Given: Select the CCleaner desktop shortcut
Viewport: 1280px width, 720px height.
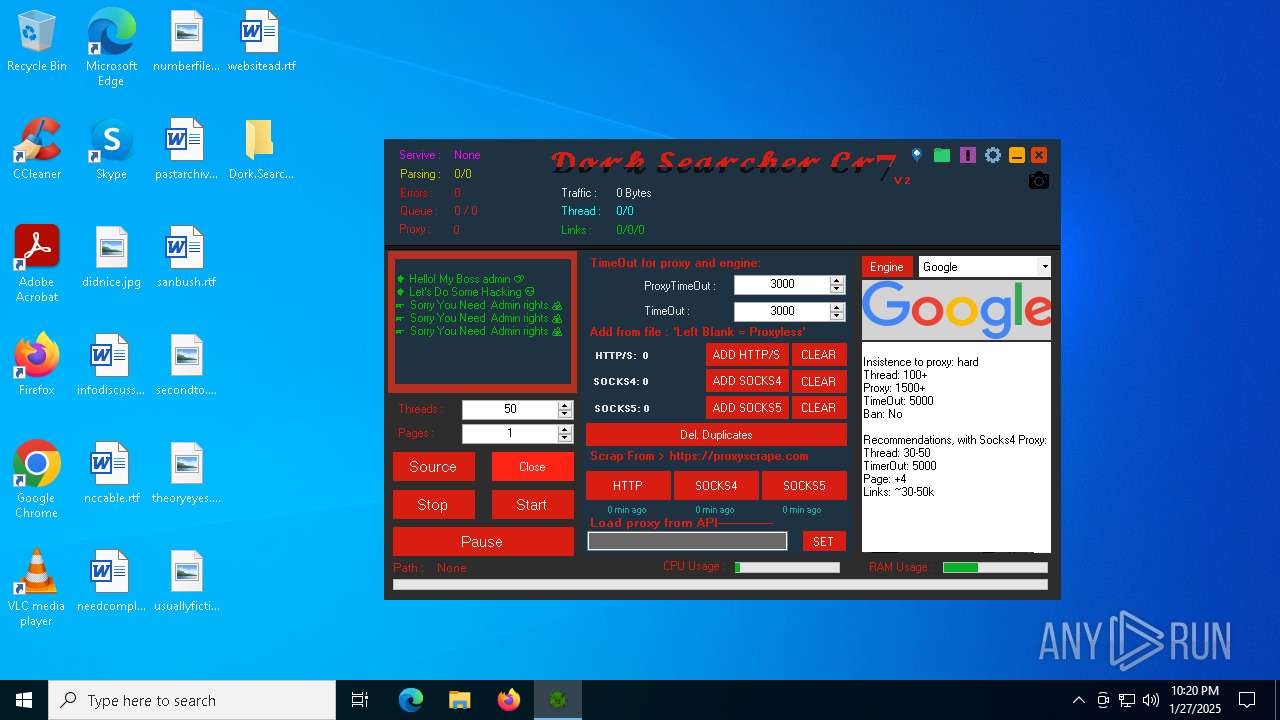Looking at the screenshot, I should [x=37, y=149].
